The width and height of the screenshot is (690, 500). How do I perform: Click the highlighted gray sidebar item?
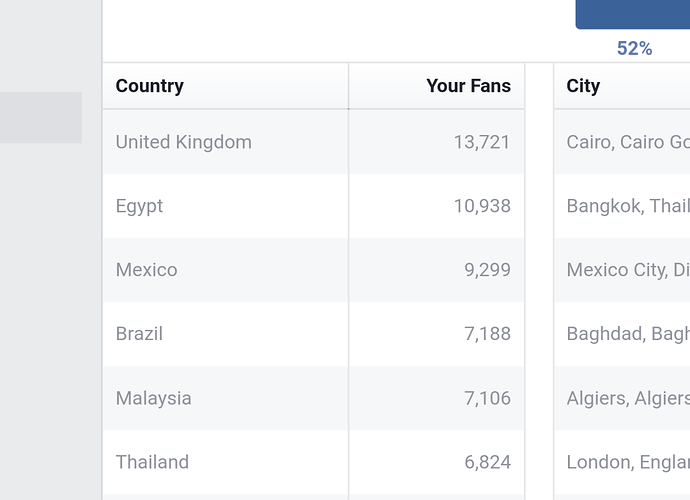coord(40,118)
